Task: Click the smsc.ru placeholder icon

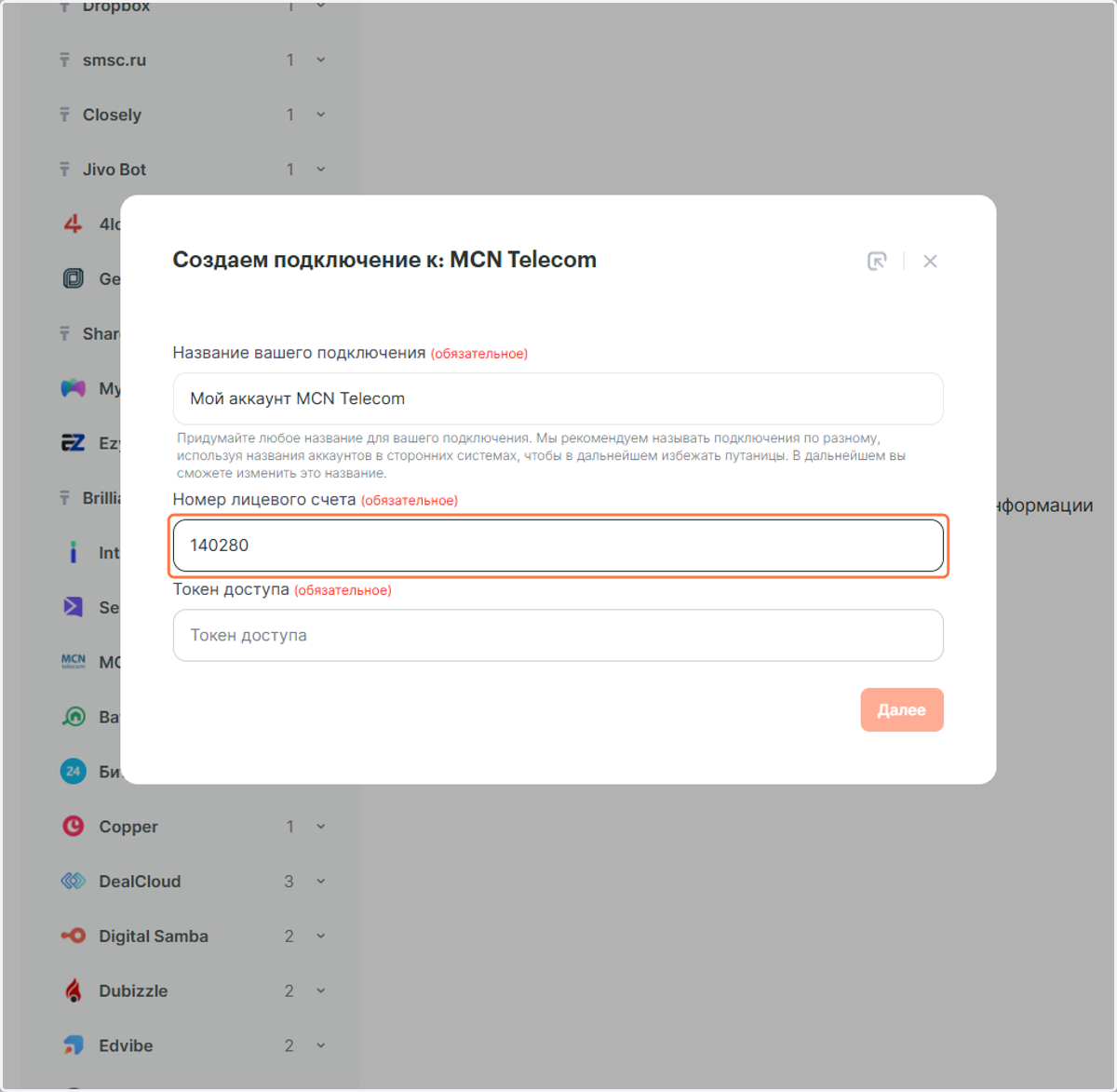Action: pyautogui.click(x=64, y=60)
